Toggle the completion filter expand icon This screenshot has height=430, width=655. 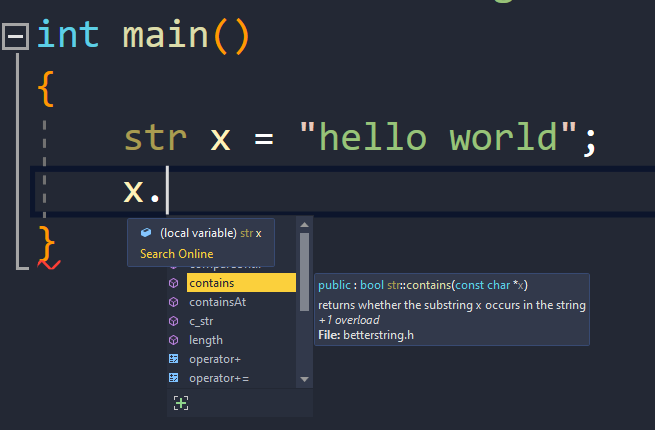[x=181, y=403]
